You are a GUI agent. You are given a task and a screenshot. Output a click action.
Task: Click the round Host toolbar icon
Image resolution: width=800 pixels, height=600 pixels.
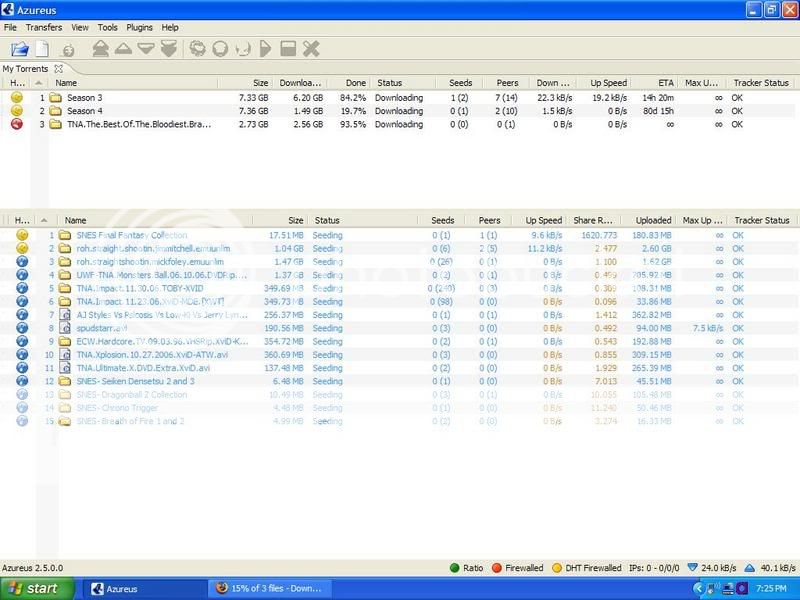[x=220, y=49]
